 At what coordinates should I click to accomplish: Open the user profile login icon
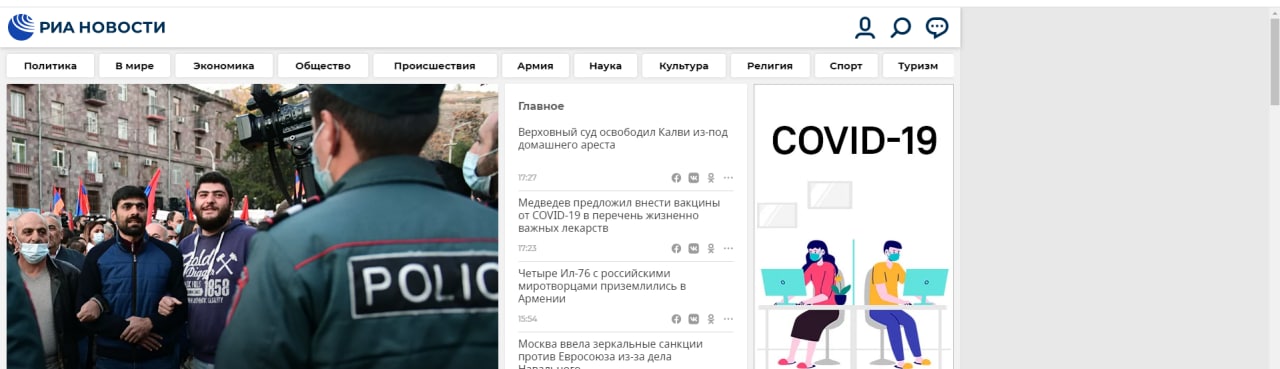tap(865, 28)
